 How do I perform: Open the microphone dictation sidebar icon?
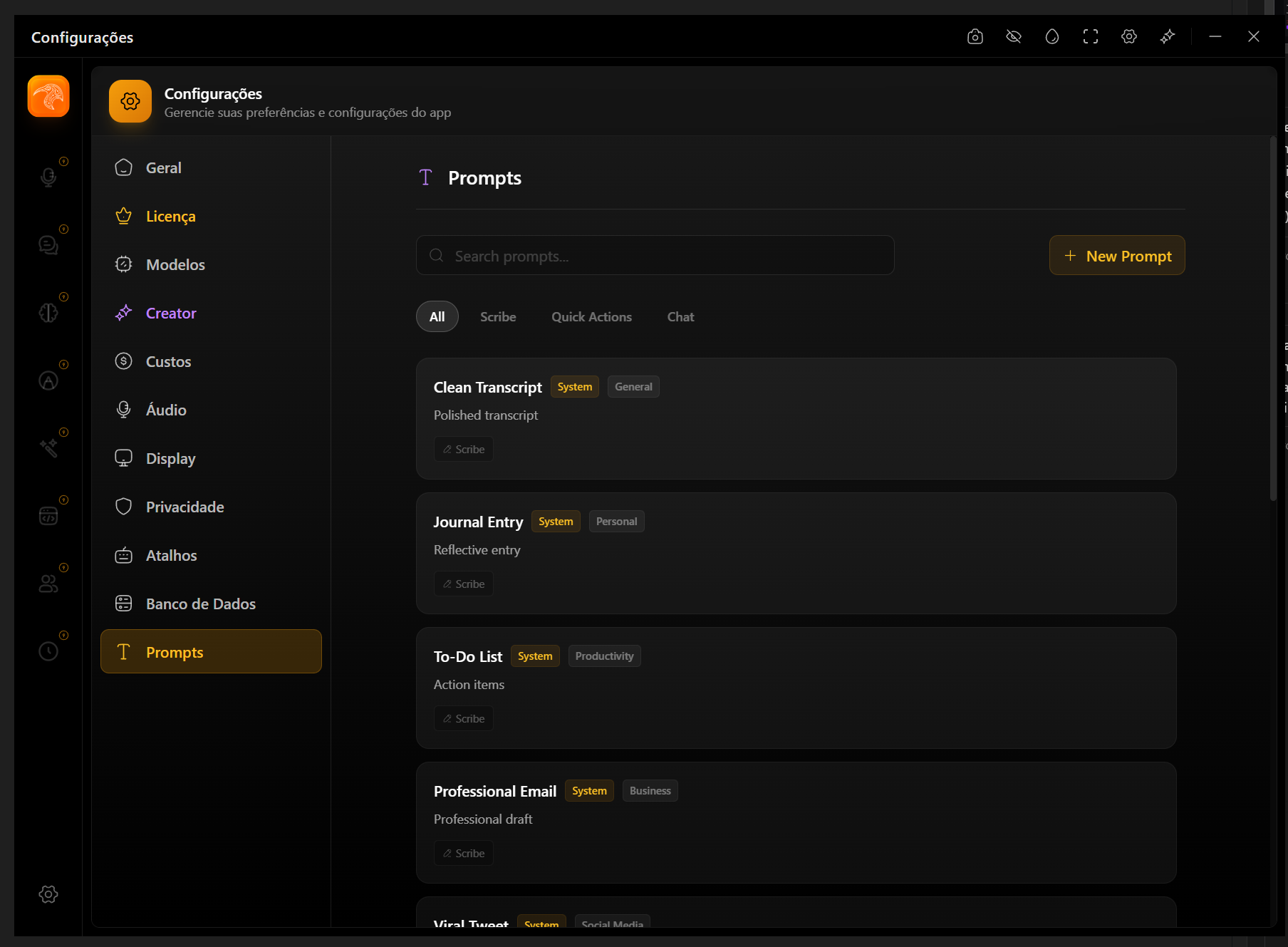click(x=48, y=177)
